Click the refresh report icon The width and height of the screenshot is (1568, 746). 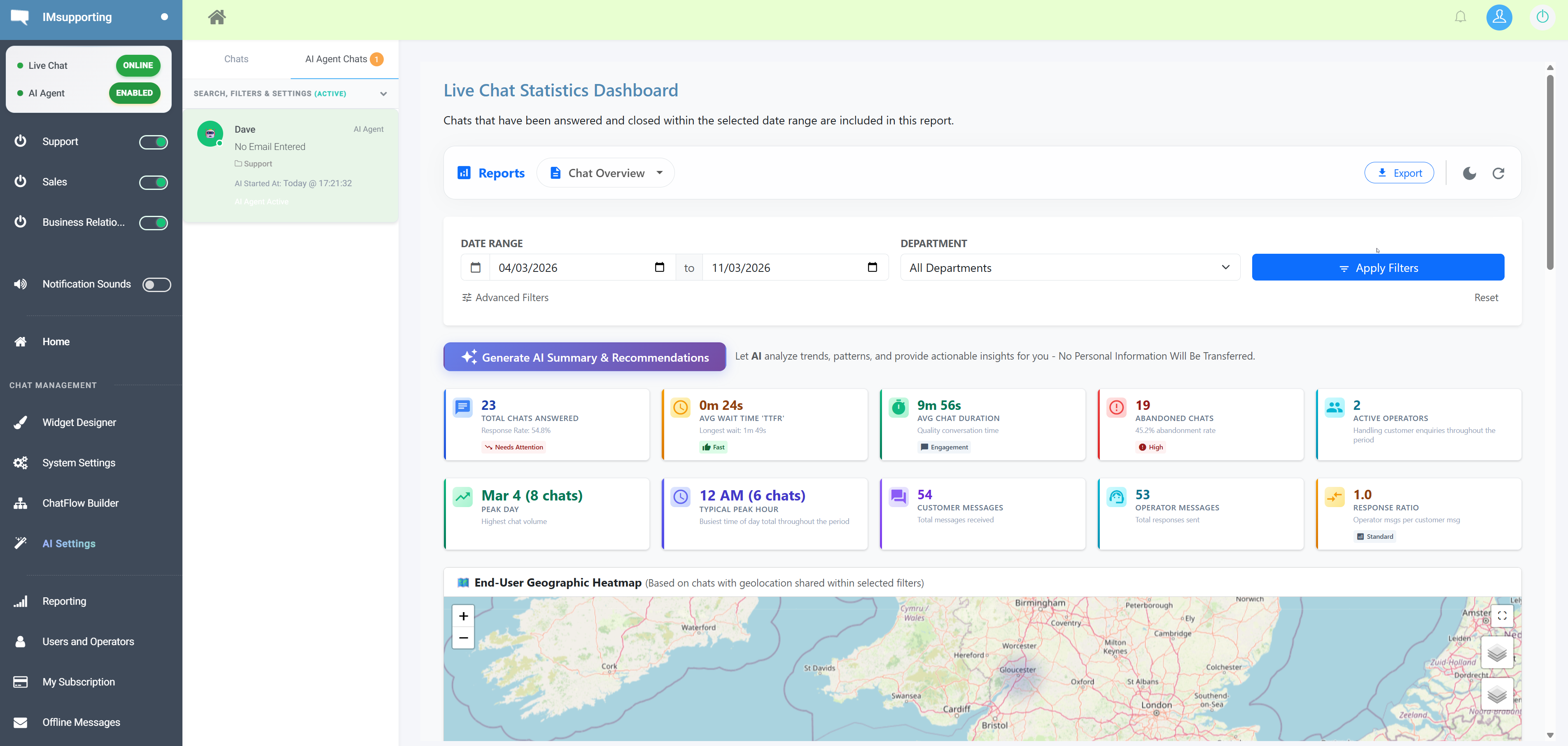[x=1498, y=173]
